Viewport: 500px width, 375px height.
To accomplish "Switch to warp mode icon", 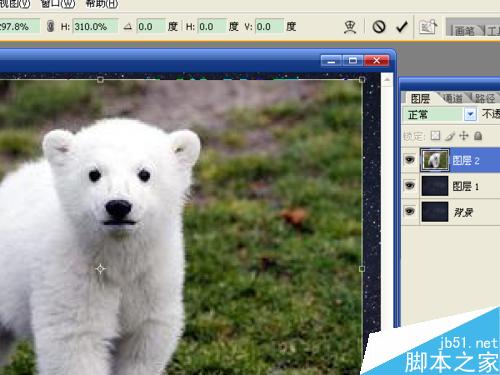I will [350, 27].
